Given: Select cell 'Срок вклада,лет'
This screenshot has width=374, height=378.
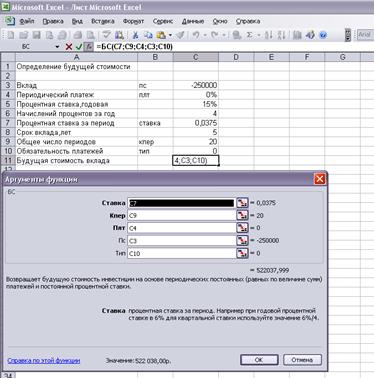Looking at the screenshot, I should (76, 132).
